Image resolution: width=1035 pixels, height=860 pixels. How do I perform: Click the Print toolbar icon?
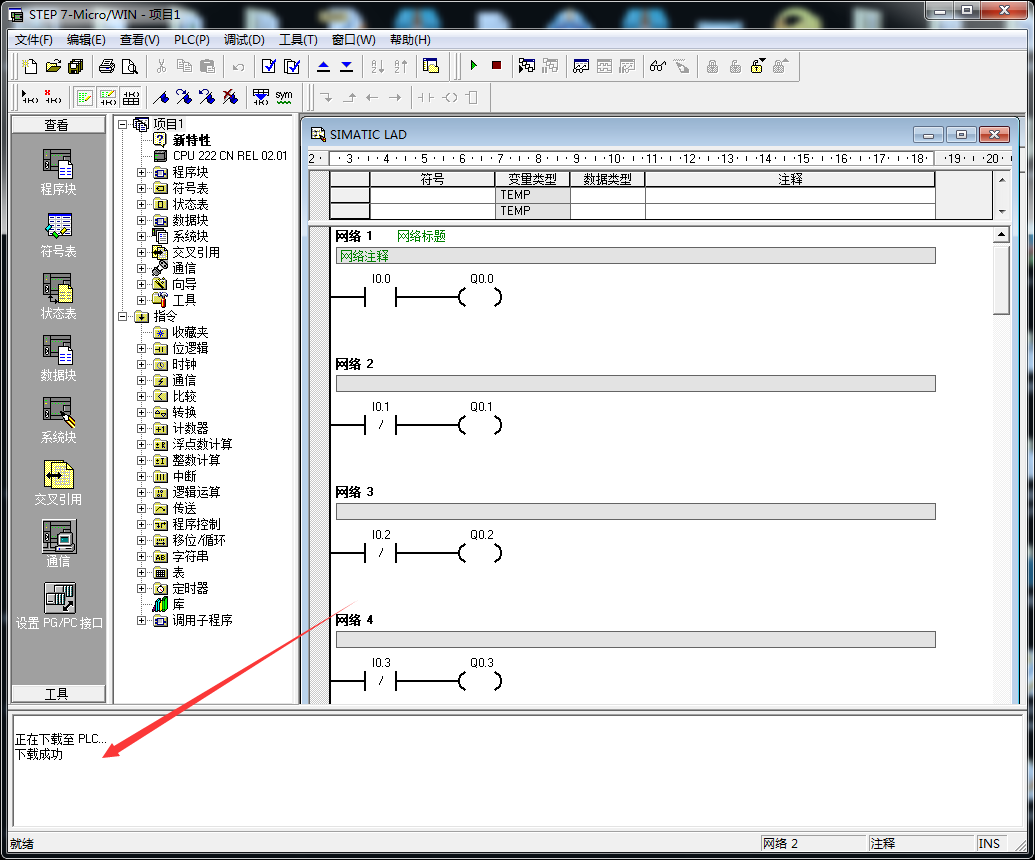point(107,66)
